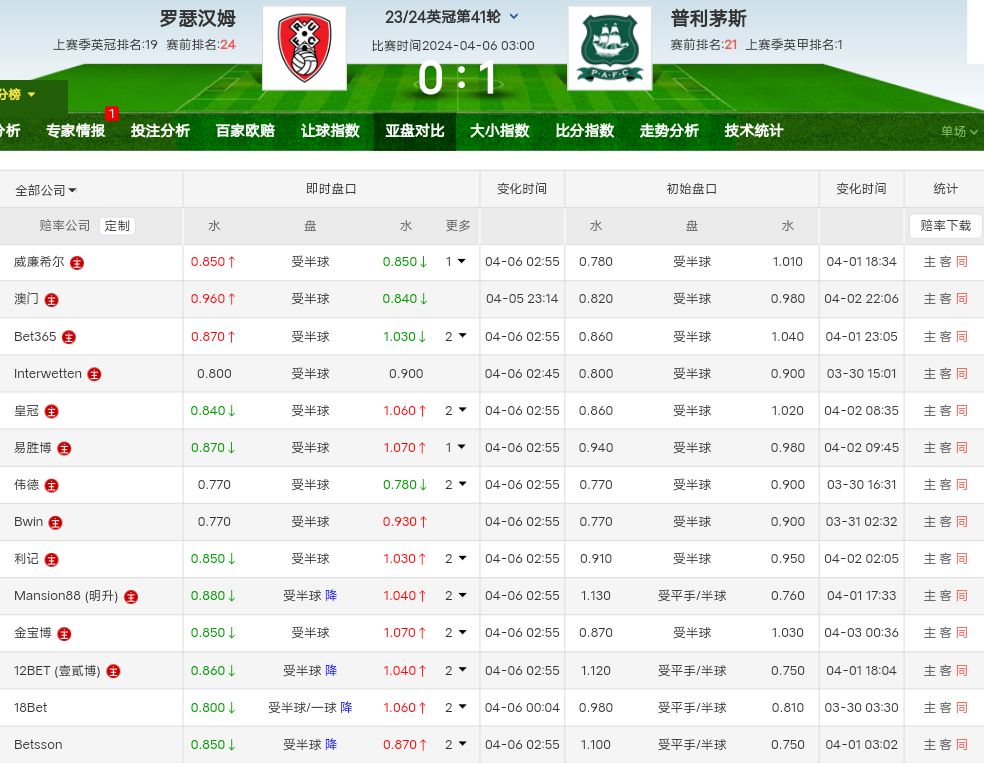Screen dimensions: 984x763
Task: Expand the 全部公司 company filter
Action: [46, 190]
